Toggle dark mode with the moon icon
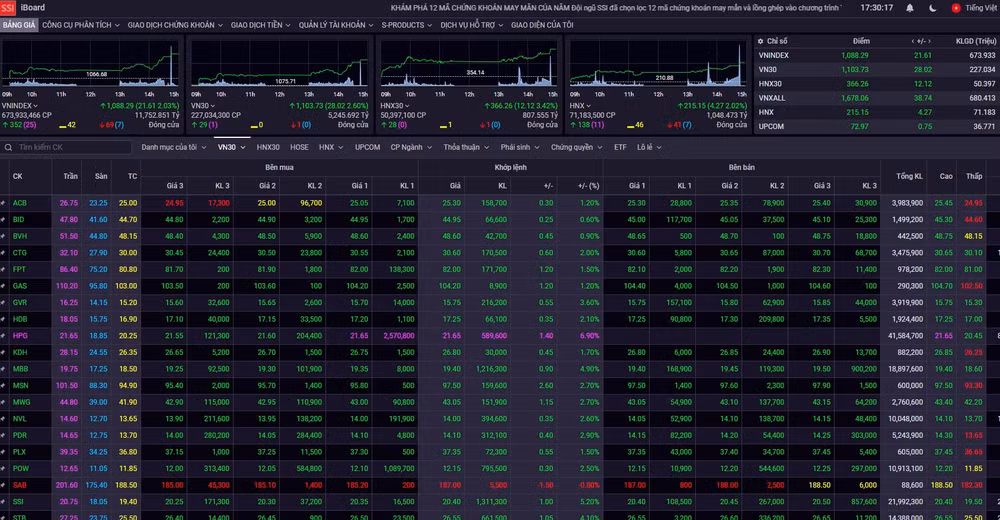 933,8
